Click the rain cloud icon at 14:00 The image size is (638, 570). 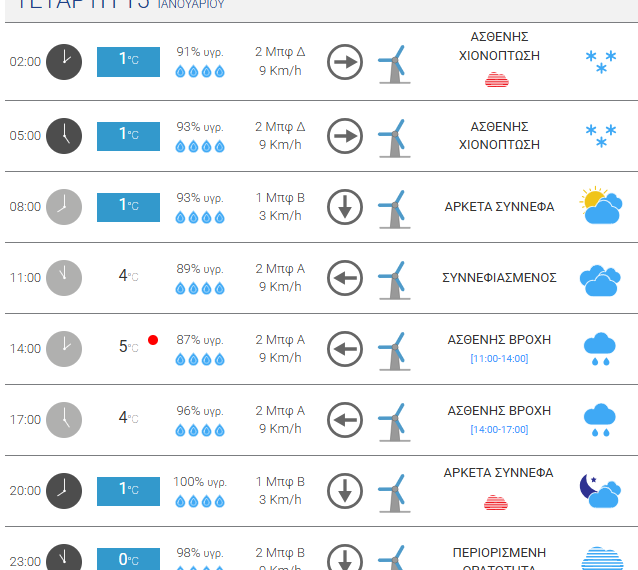599,347
